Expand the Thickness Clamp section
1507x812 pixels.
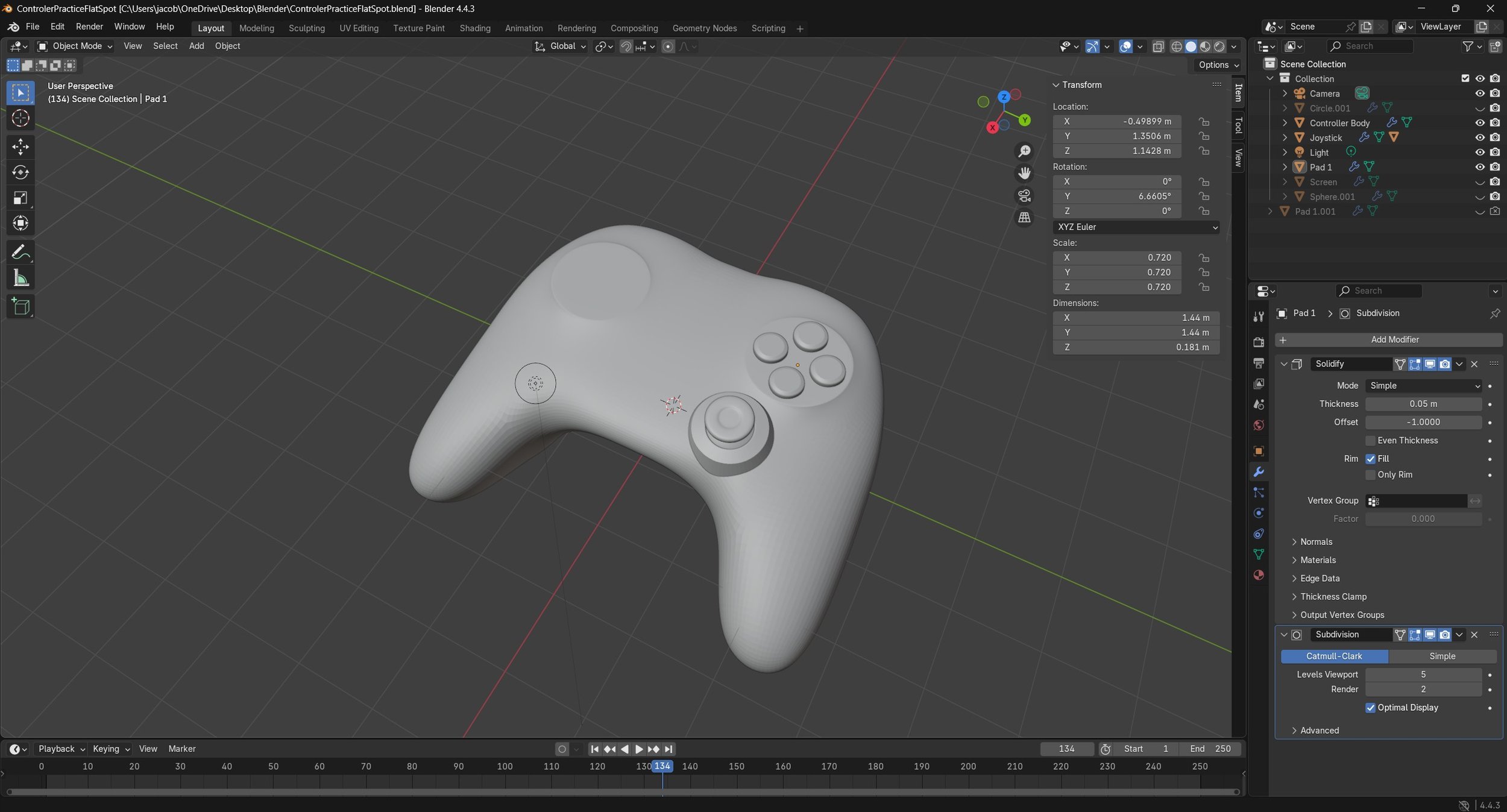click(1333, 597)
